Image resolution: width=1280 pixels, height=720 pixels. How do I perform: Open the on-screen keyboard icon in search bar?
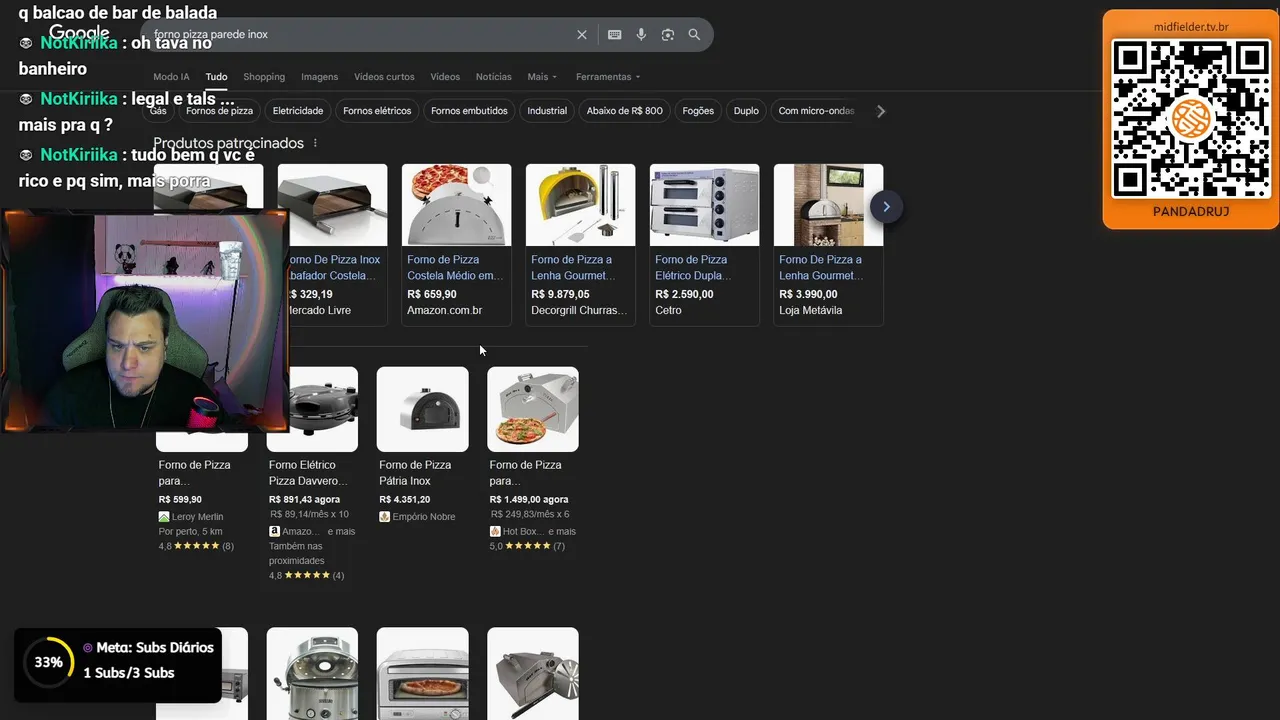614,35
